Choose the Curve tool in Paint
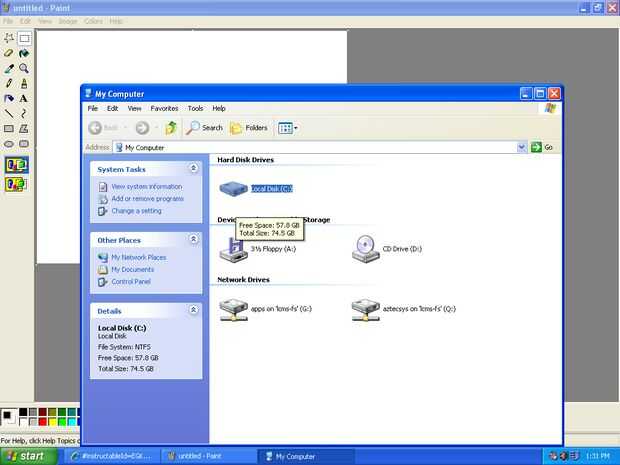This screenshot has width=620, height=465. [x=24, y=114]
